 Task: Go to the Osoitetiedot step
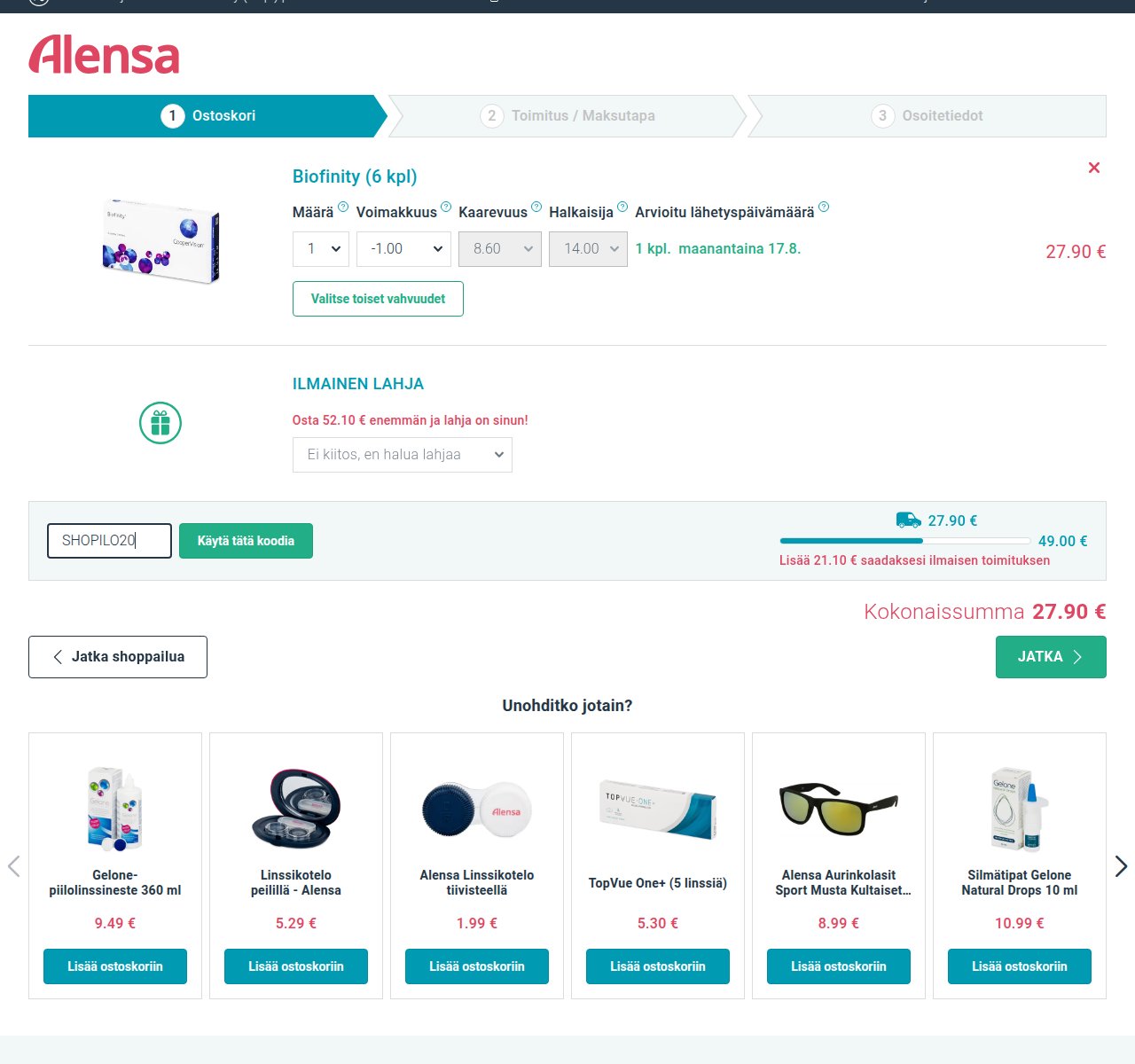[928, 116]
